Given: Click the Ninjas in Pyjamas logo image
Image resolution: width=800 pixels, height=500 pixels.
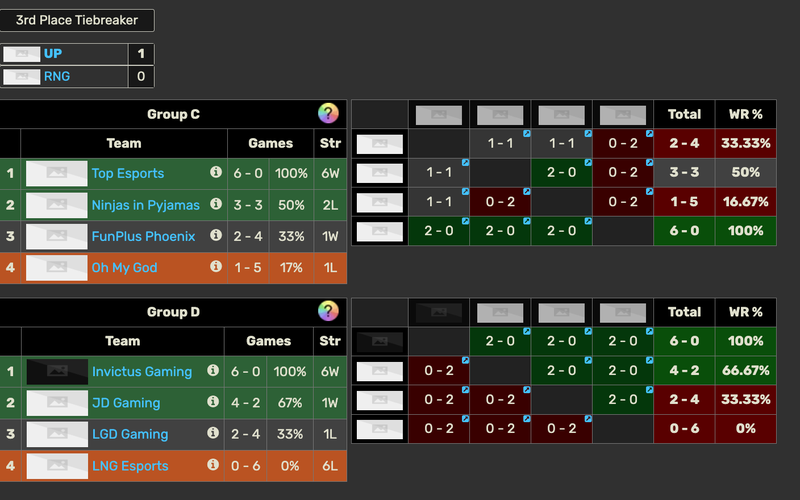Looking at the screenshot, I should click(x=57, y=205).
